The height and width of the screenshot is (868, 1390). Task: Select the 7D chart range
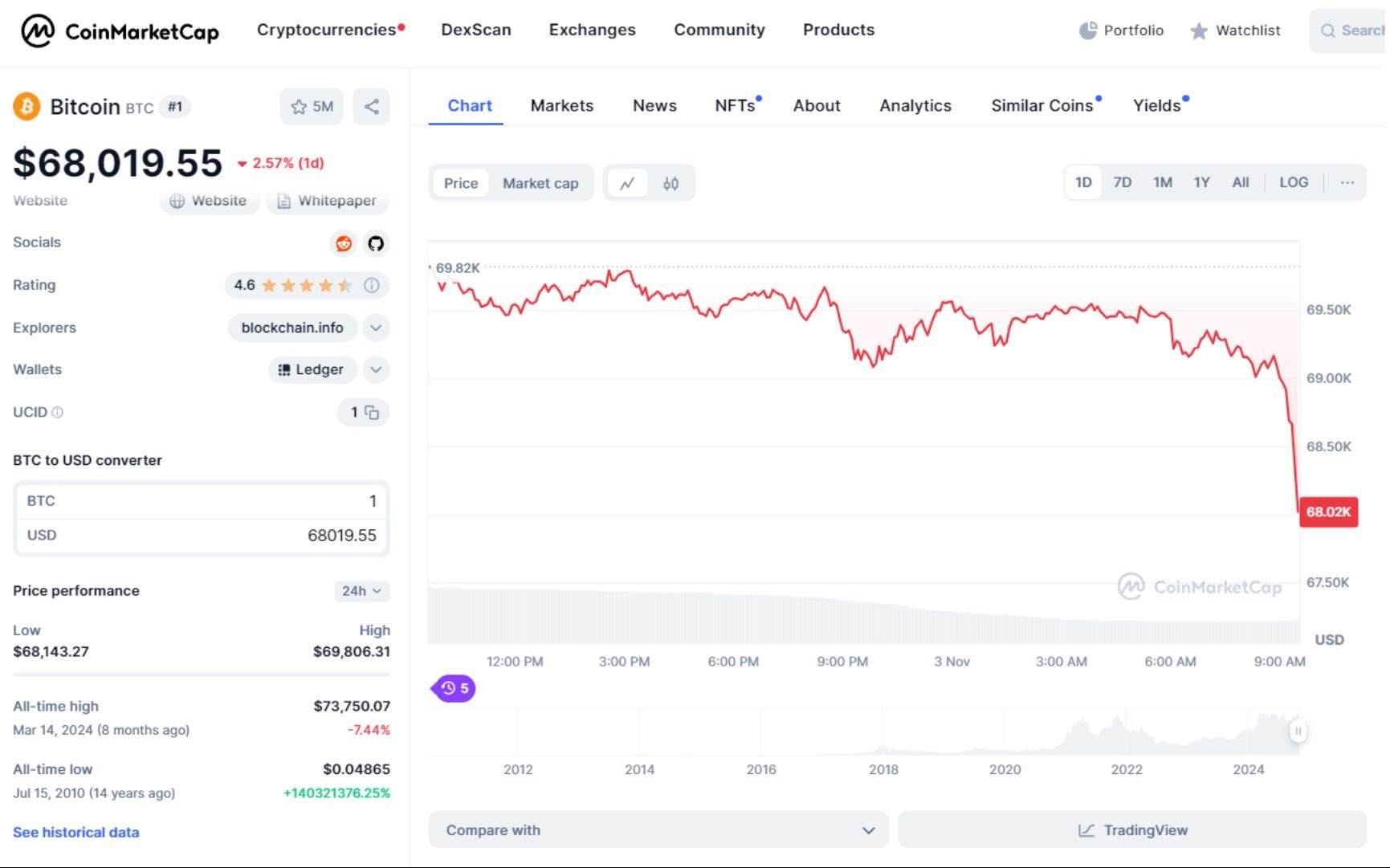[1122, 182]
